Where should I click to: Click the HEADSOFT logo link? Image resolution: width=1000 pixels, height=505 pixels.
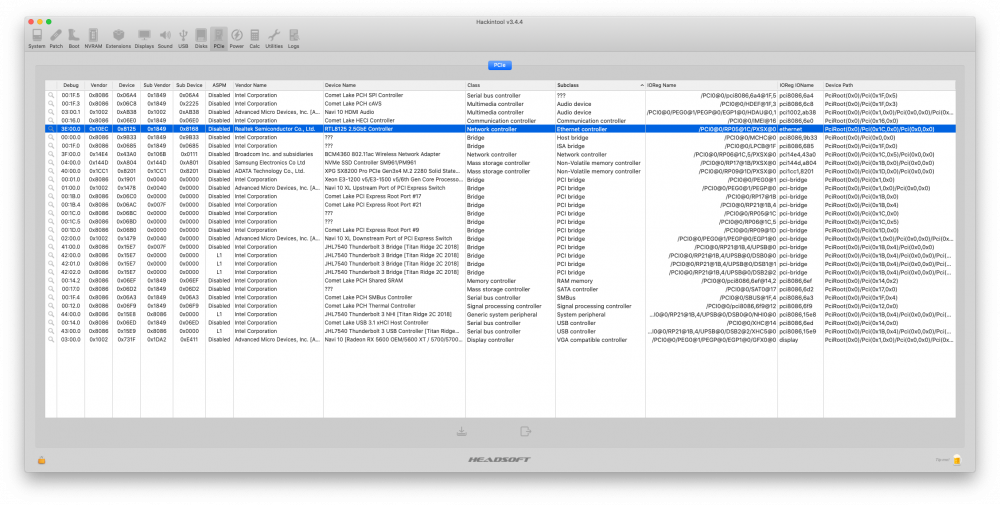pos(499,460)
